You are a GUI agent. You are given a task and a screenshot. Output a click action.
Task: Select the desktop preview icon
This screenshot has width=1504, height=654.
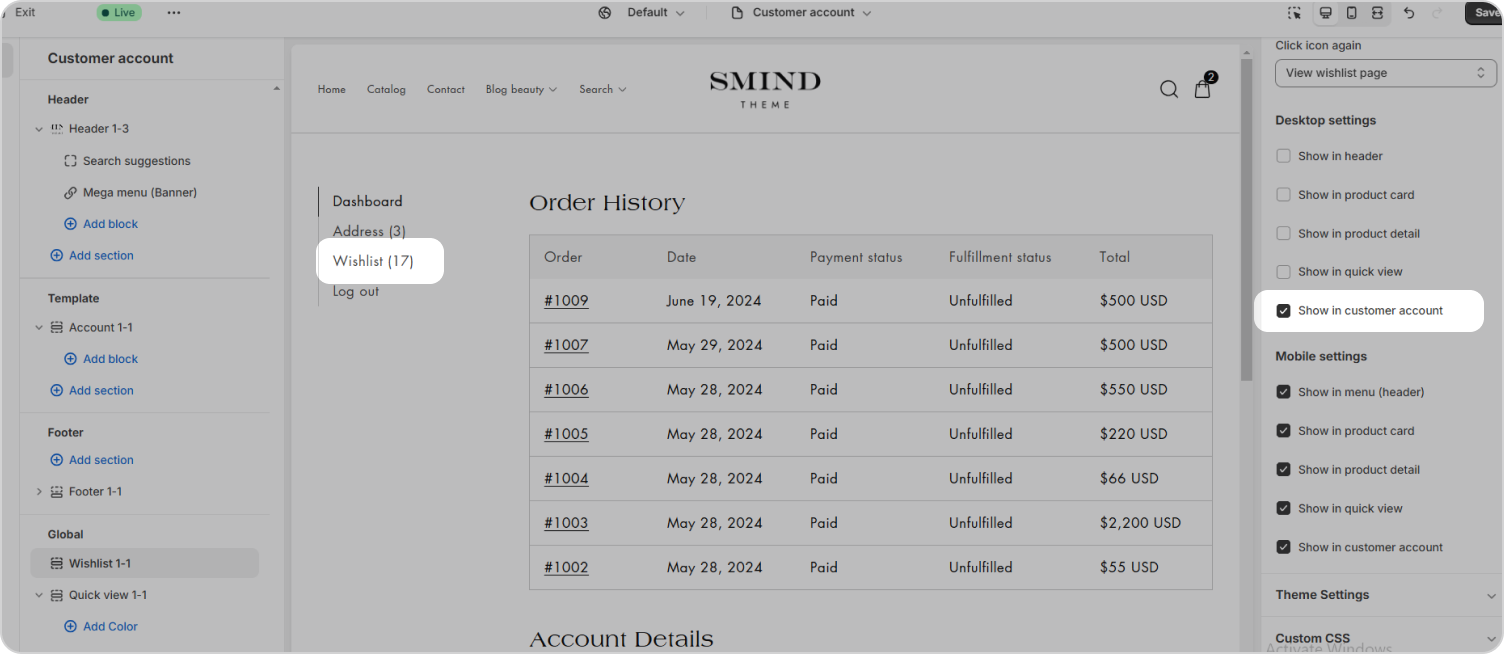tap(1325, 13)
